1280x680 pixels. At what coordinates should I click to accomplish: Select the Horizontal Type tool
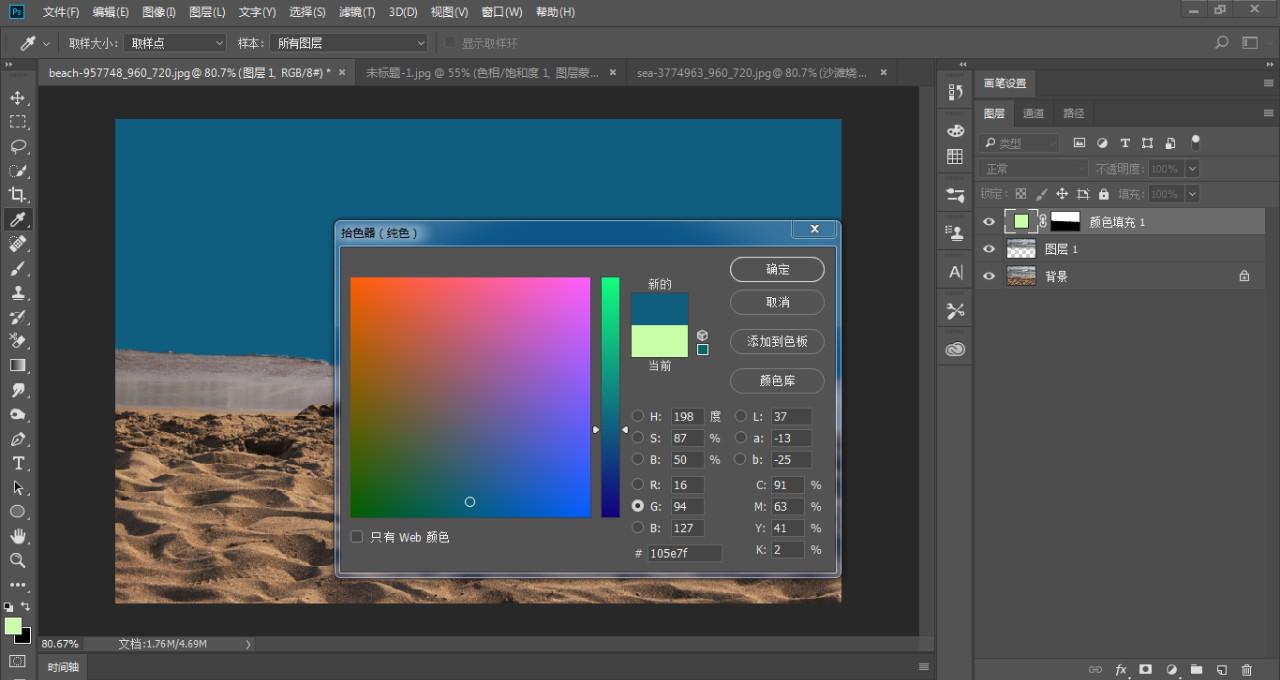[18, 463]
